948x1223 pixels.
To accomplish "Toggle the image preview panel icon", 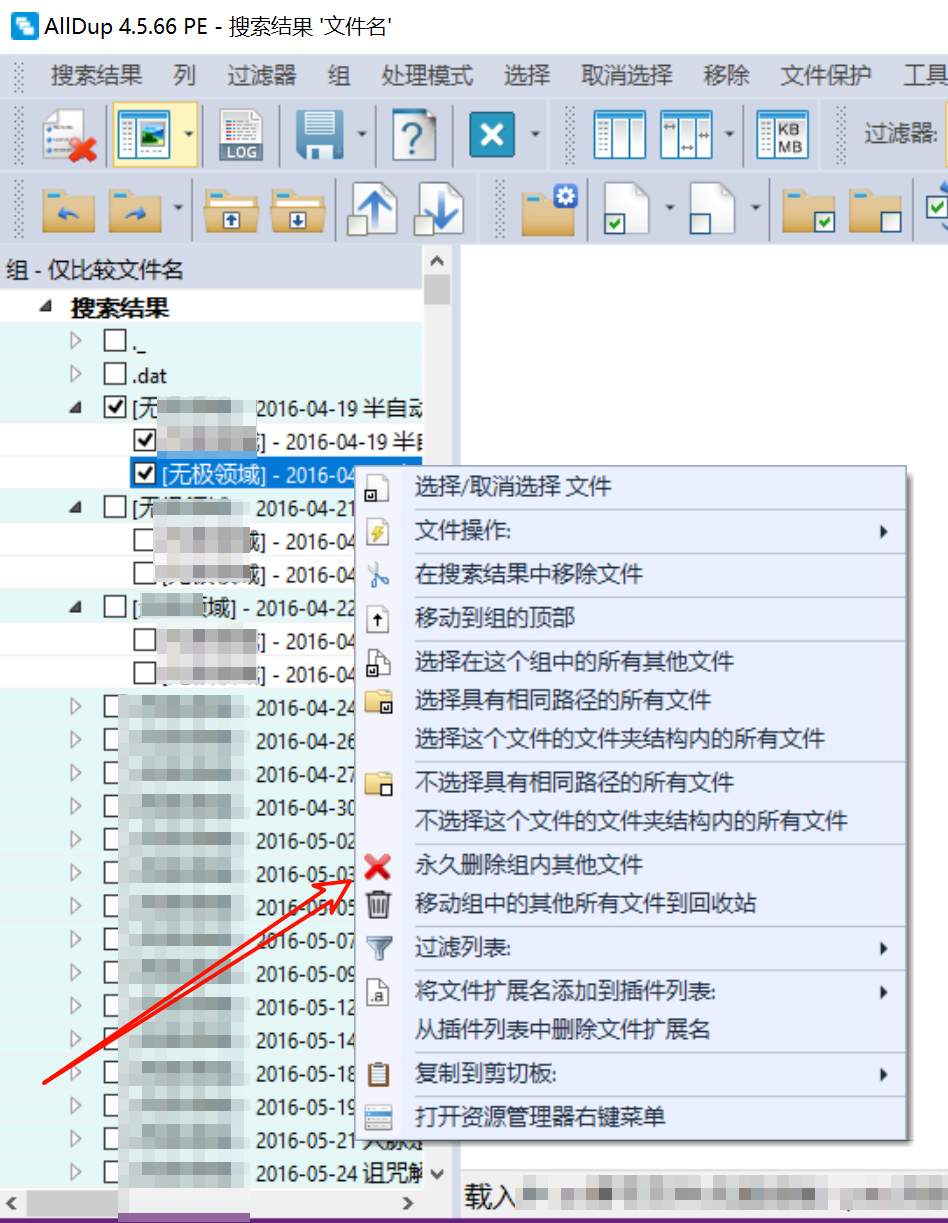I will pos(144,134).
